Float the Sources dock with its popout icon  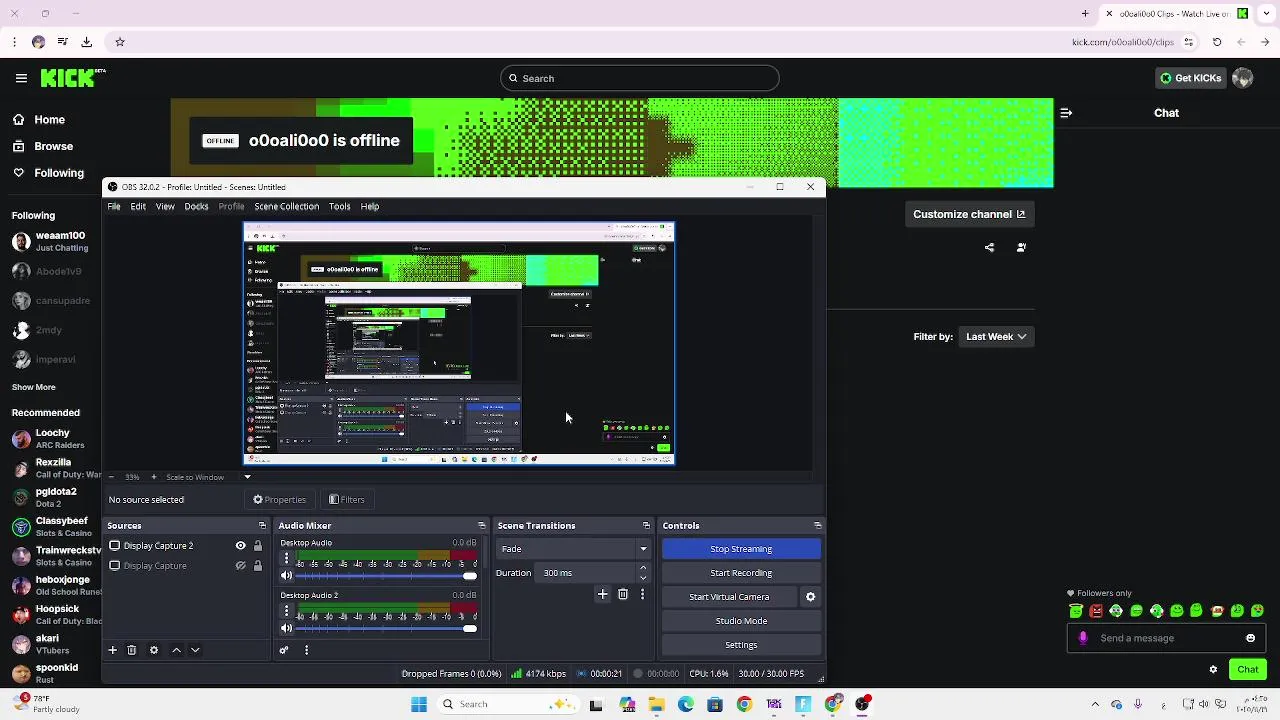click(262, 526)
